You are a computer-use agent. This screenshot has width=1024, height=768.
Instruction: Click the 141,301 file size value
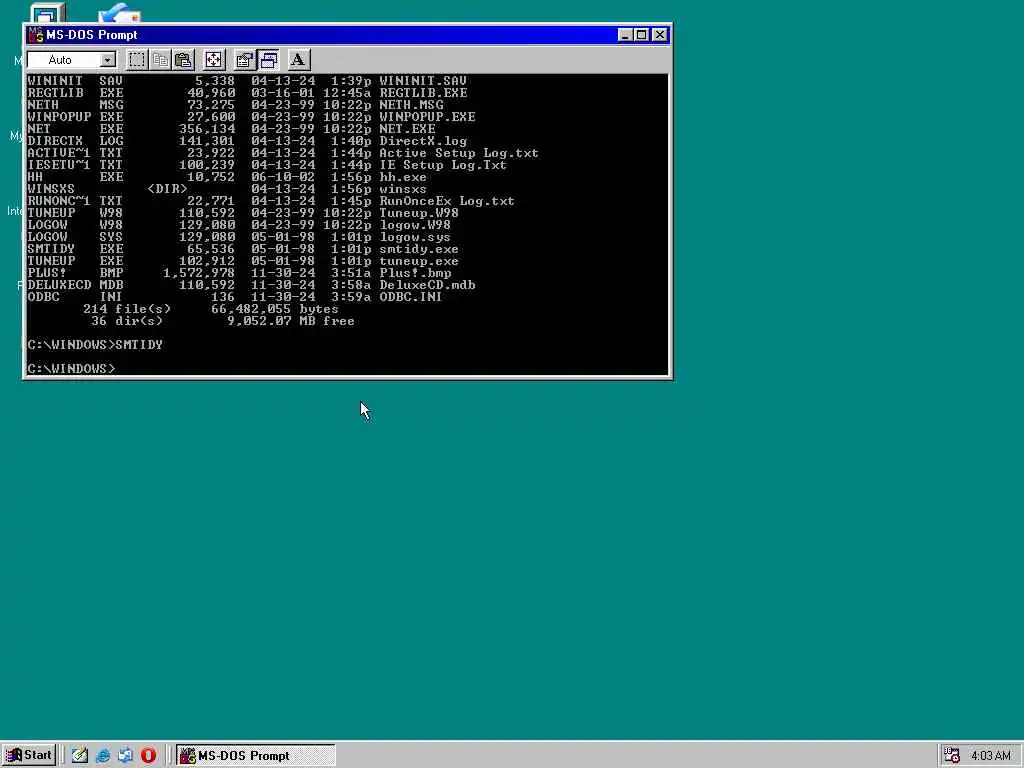pos(207,140)
